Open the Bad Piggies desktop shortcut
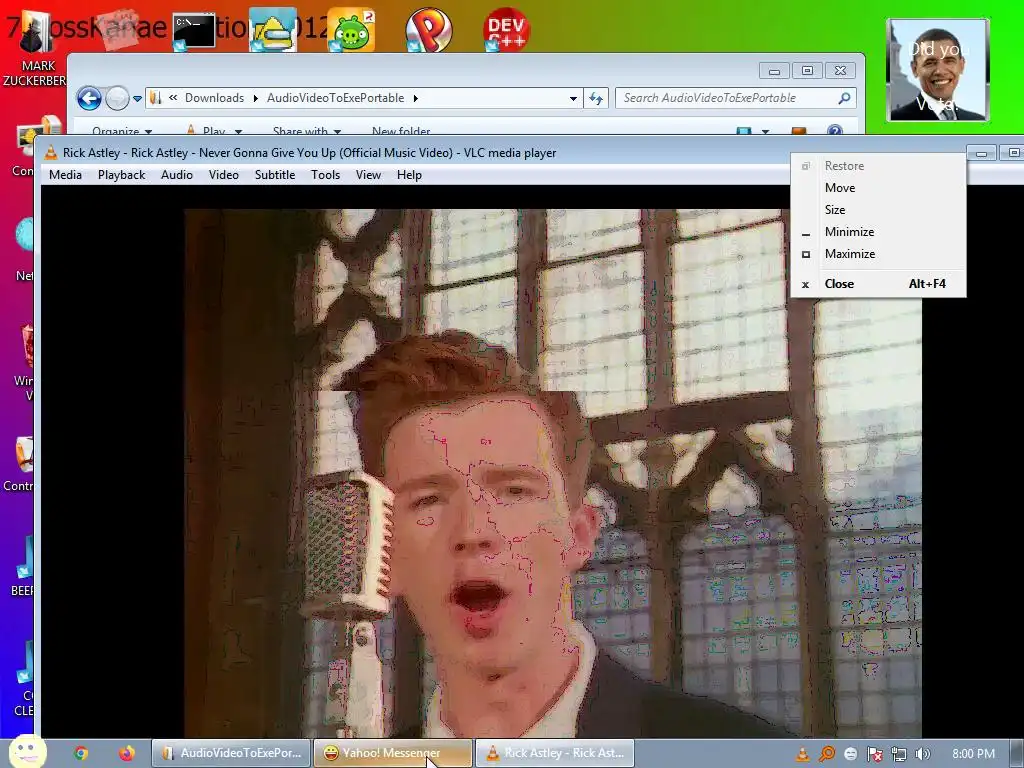Viewport: 1024px width, 768px height. [351, 30]
